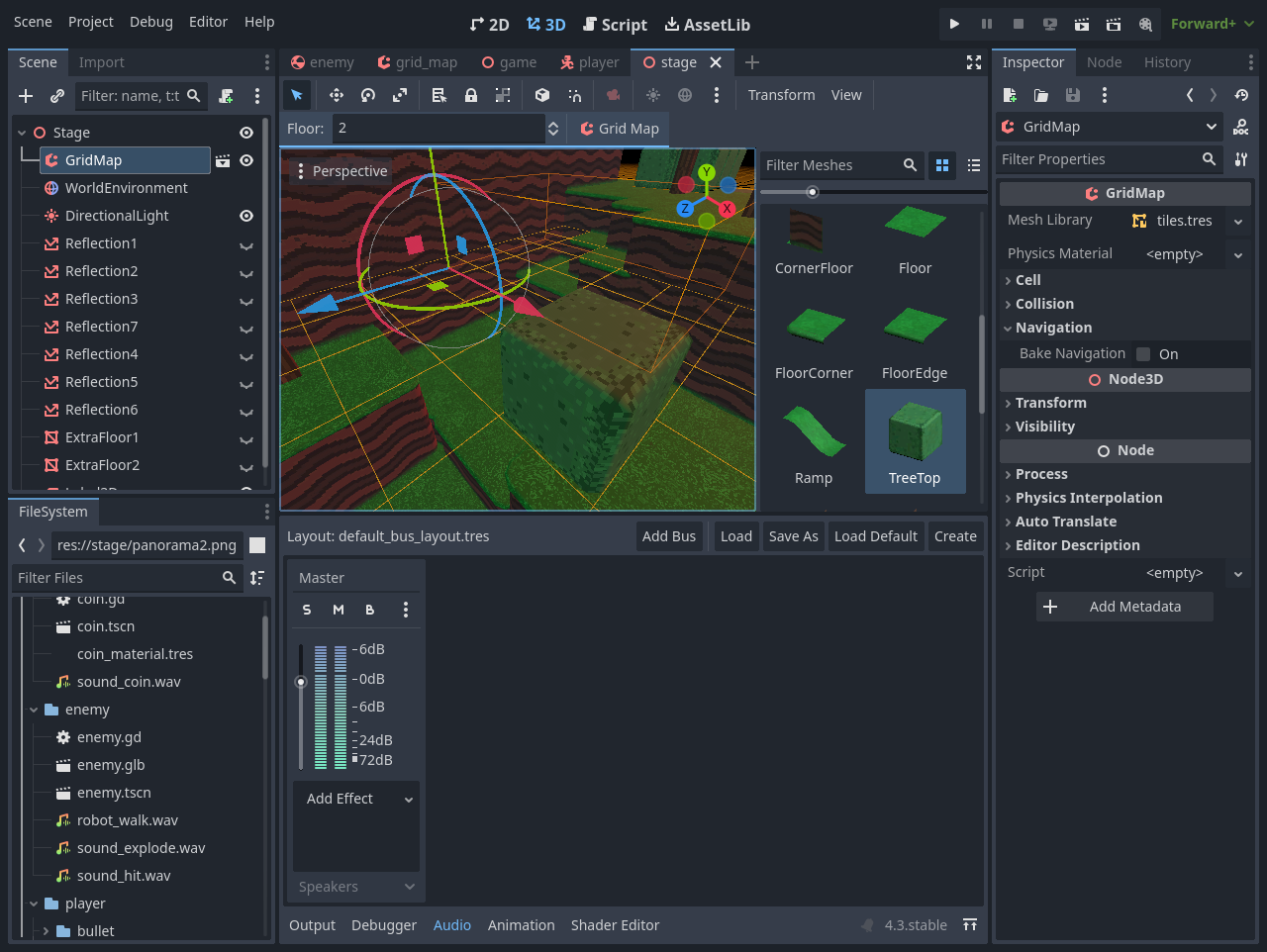Click the Add Metadata button
1267x952 pixels.
pos(1124,607)
